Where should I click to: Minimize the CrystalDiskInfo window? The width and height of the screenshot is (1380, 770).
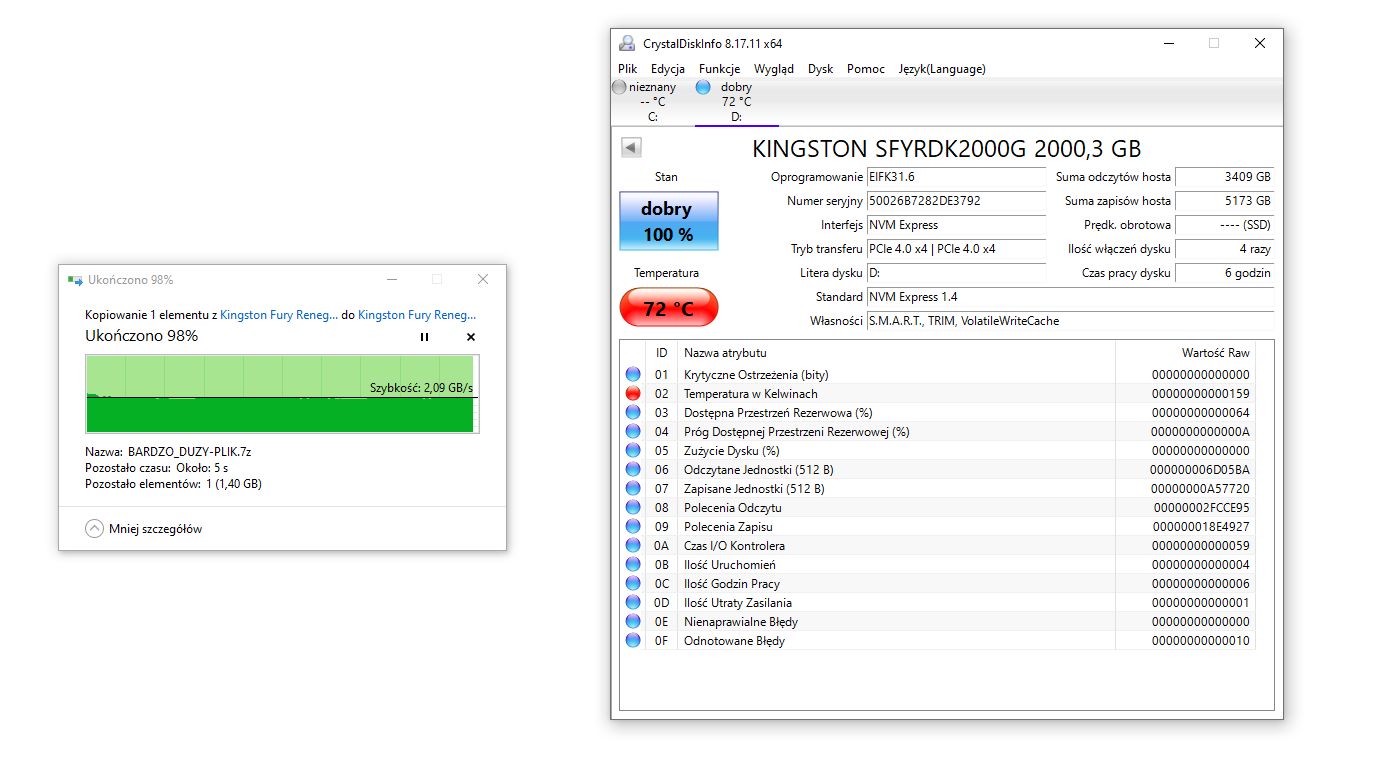pyautogui.click(x=1168, y=44)
